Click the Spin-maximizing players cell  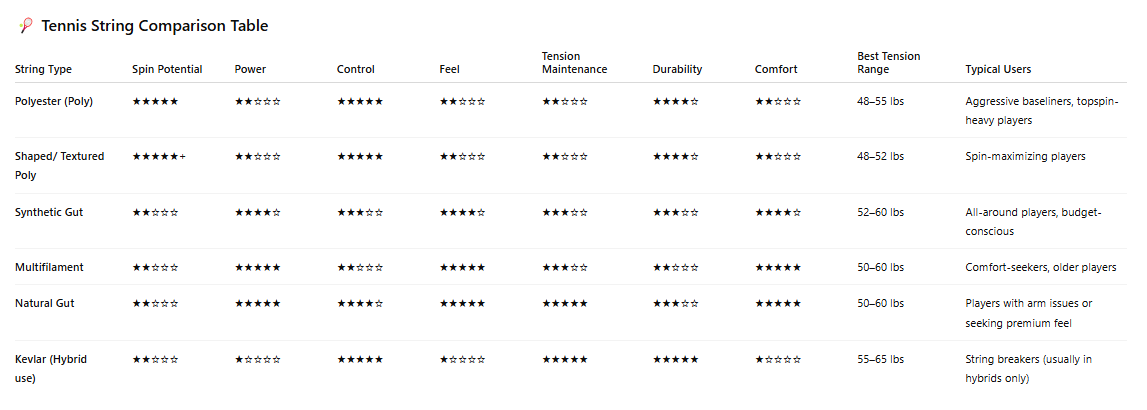(1025, 157)
